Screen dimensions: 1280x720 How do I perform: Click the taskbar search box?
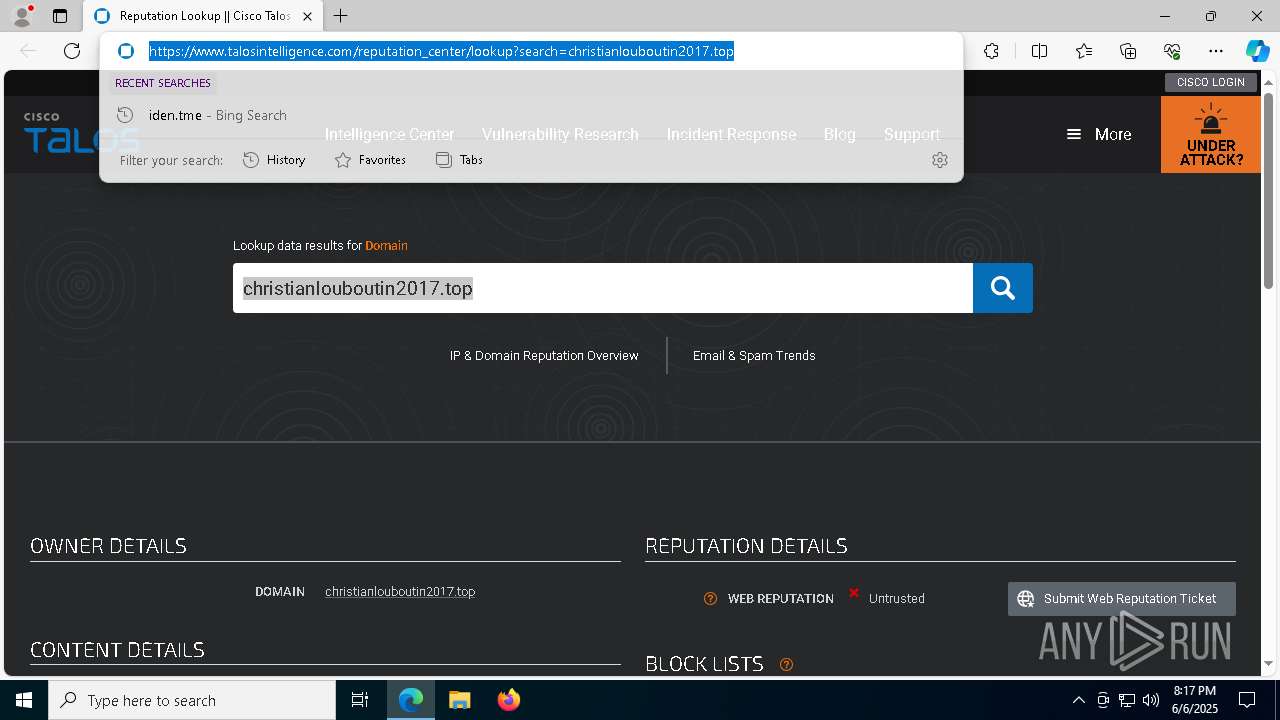click(x=192, y=700)
